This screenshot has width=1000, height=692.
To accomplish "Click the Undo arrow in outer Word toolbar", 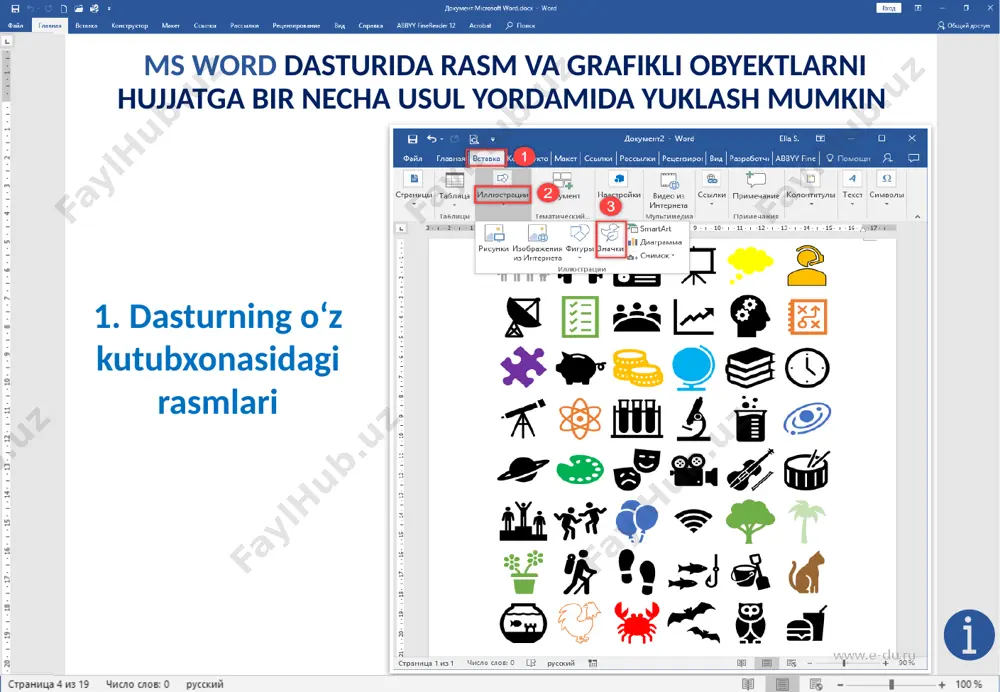I will point(31,9).
